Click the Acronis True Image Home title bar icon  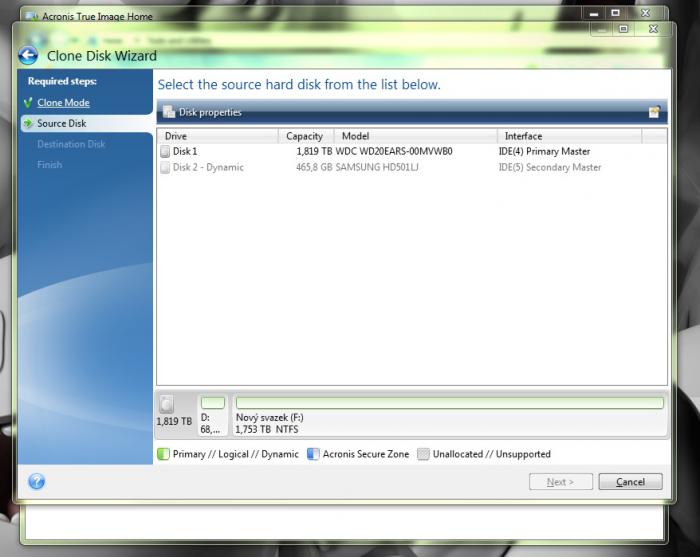click(28, 17)
